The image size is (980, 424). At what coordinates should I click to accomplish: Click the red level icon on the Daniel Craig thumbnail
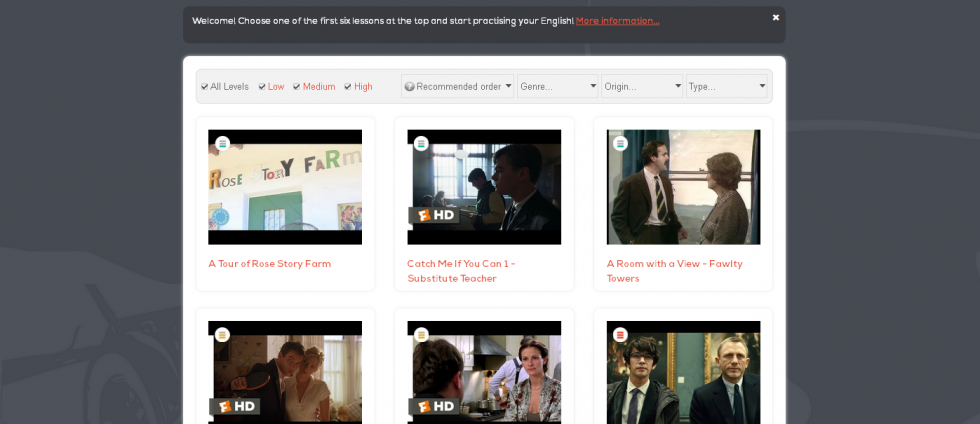click(621, 335)
